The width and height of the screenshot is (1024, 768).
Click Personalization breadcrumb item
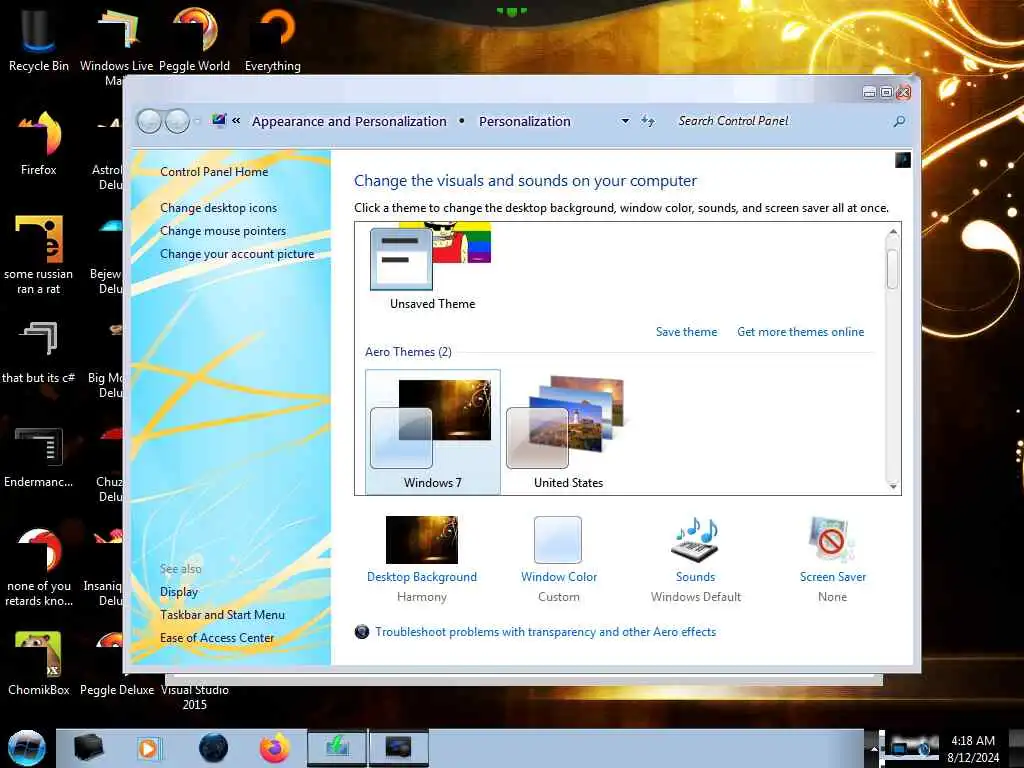click(525, 121)
